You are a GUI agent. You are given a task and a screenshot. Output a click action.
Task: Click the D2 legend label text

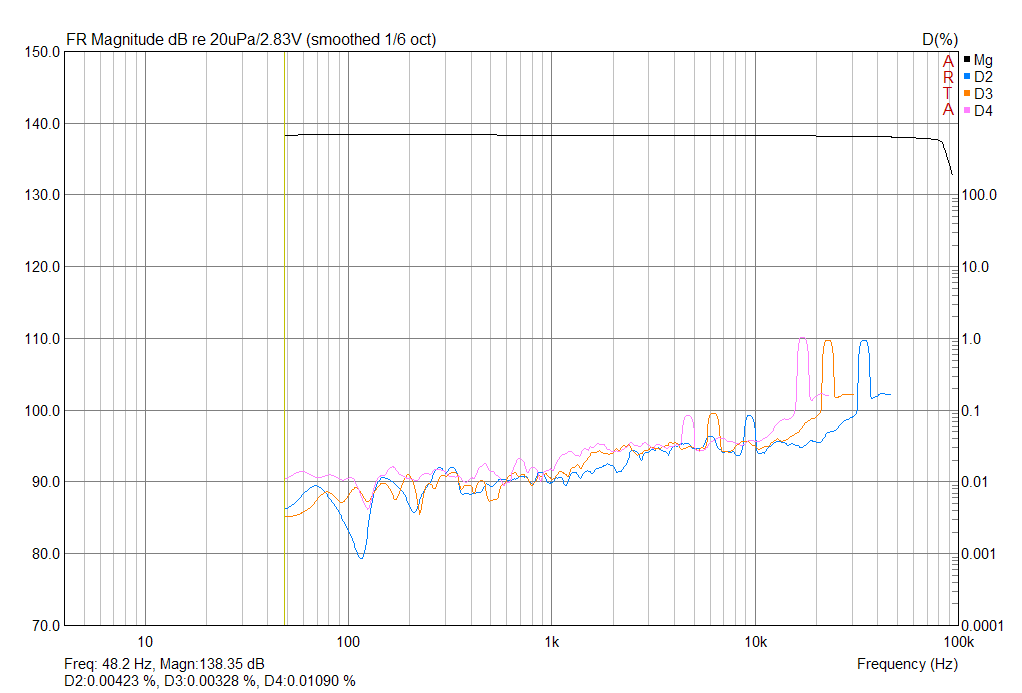pyautogui.click(x=983, y=77)
